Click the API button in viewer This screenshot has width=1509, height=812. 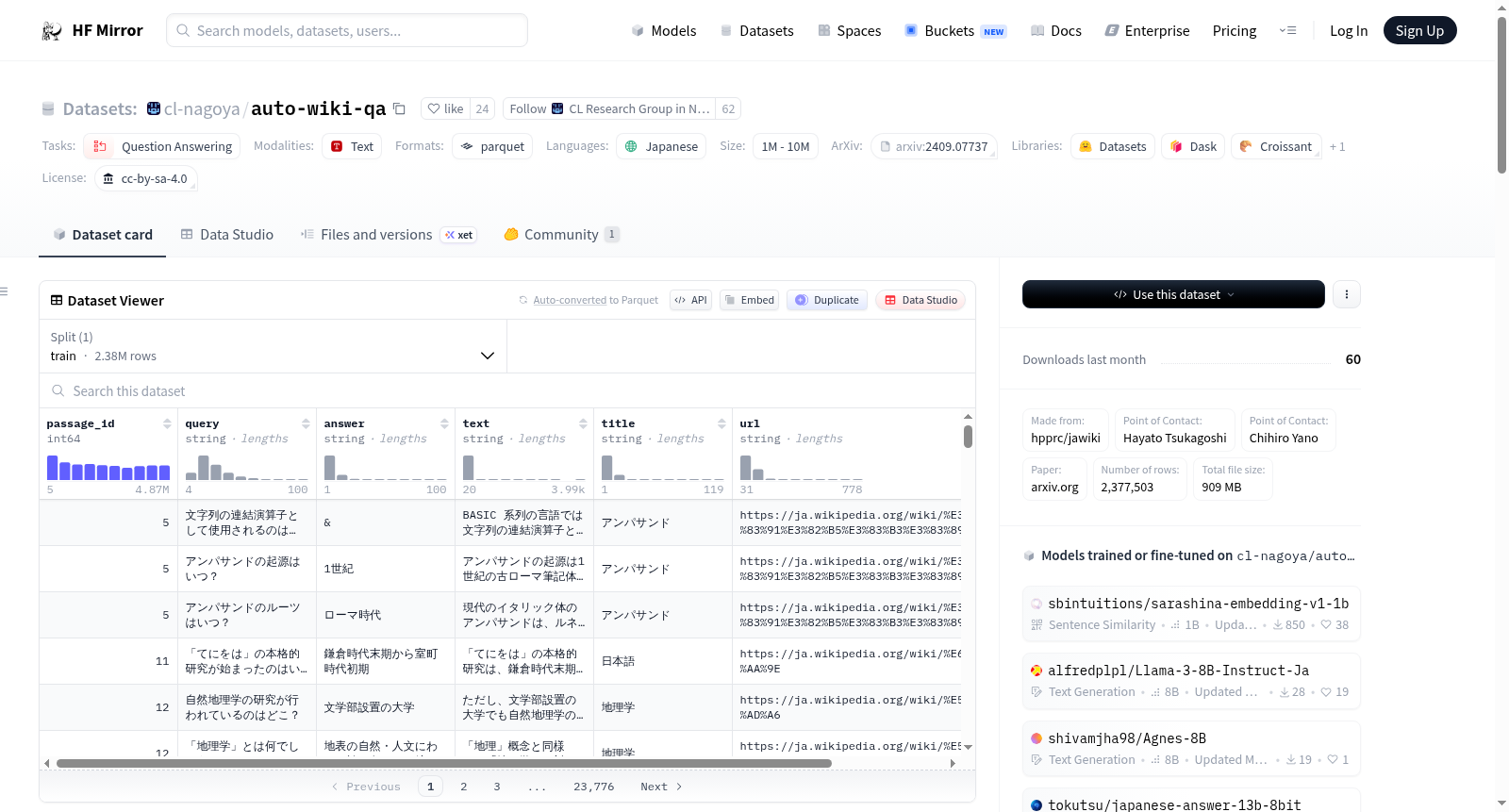(690, 300)
